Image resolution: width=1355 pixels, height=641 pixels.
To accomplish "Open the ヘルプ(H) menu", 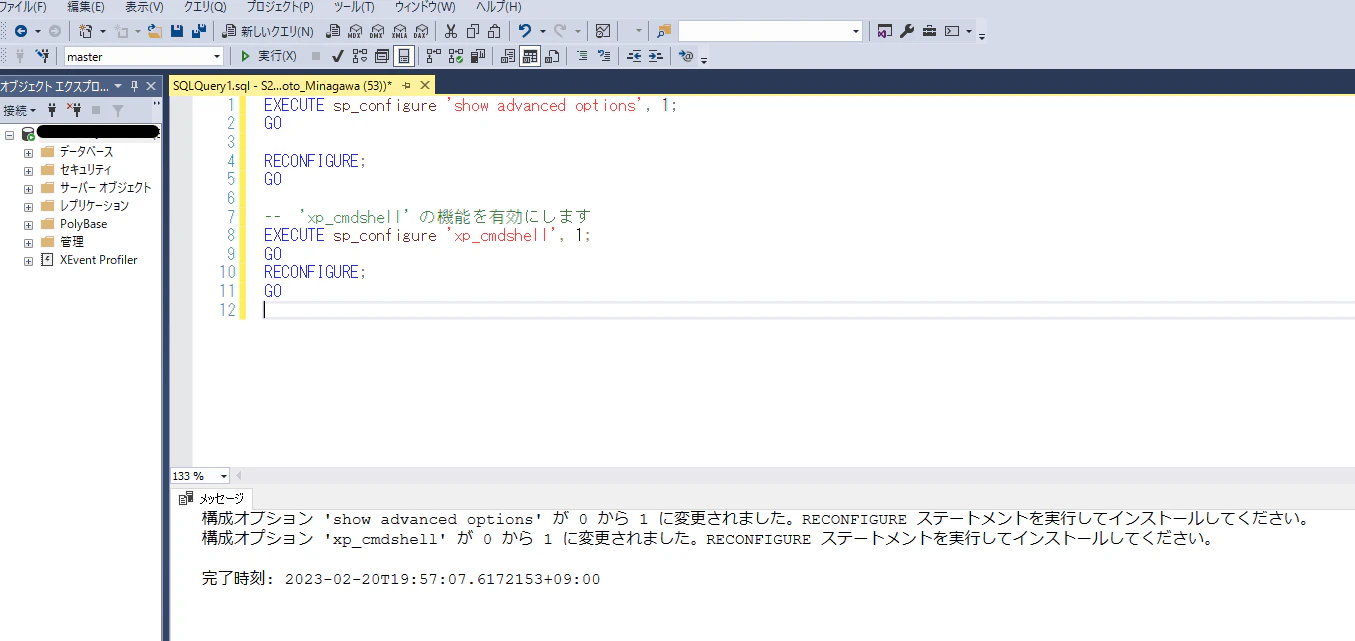I will point(498,7).
